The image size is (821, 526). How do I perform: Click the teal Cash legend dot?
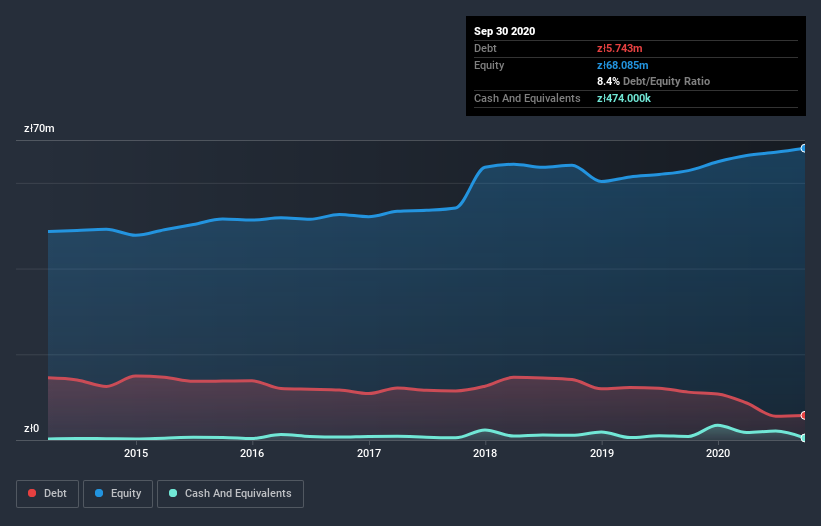click(173, 493)
